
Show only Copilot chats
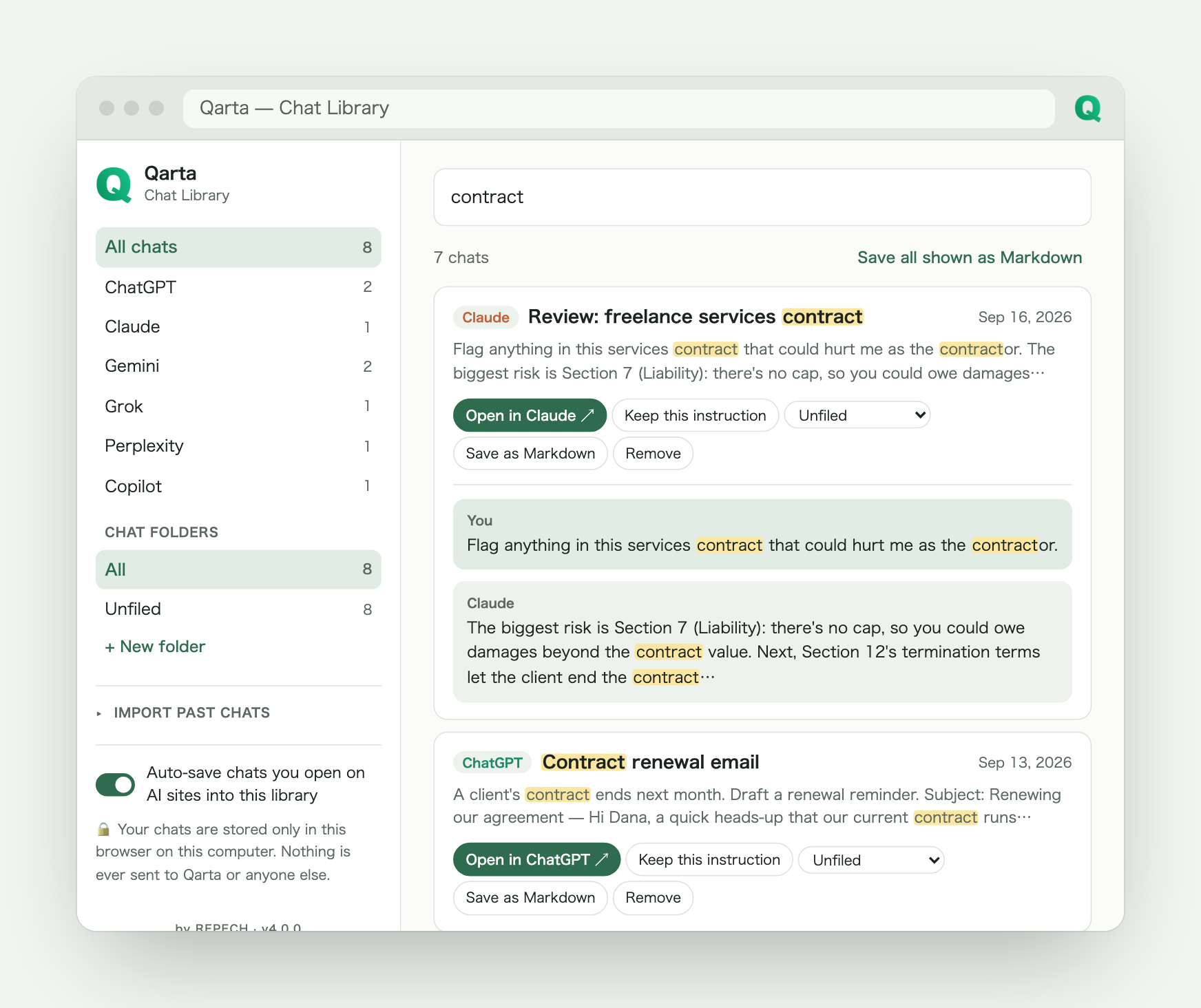pos(238,486)
